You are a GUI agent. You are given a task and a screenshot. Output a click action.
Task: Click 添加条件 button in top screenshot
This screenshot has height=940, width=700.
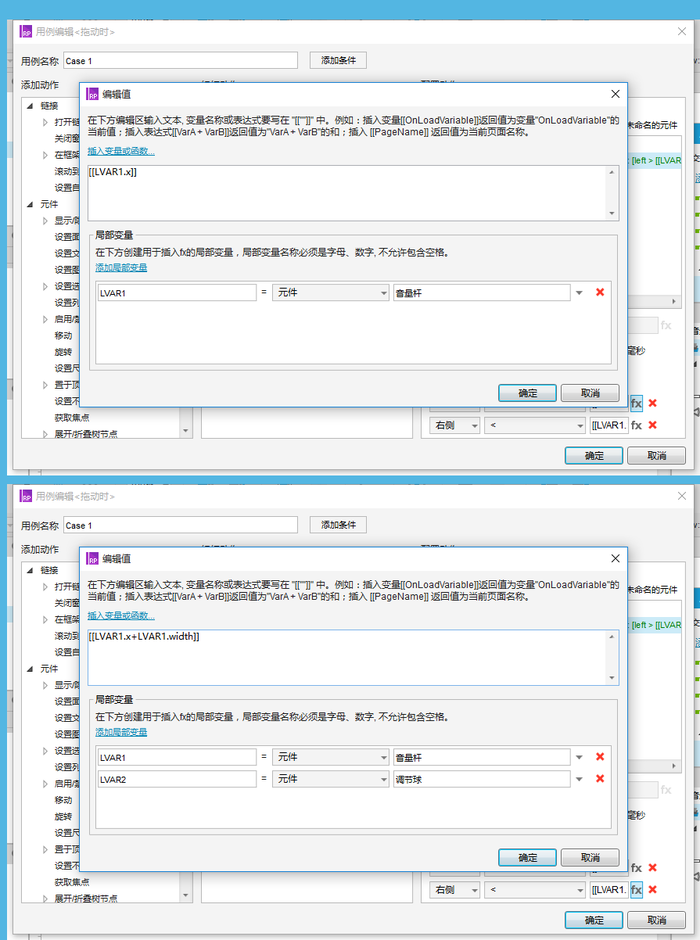(x=338, y=60)
